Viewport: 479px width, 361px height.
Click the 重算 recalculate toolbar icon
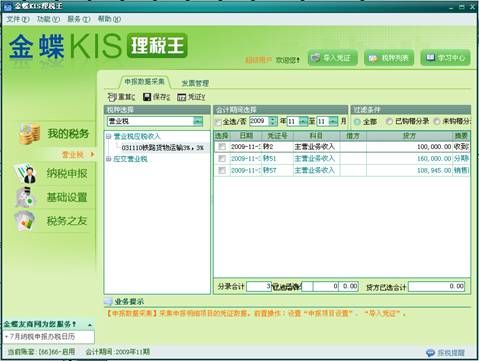112,97
